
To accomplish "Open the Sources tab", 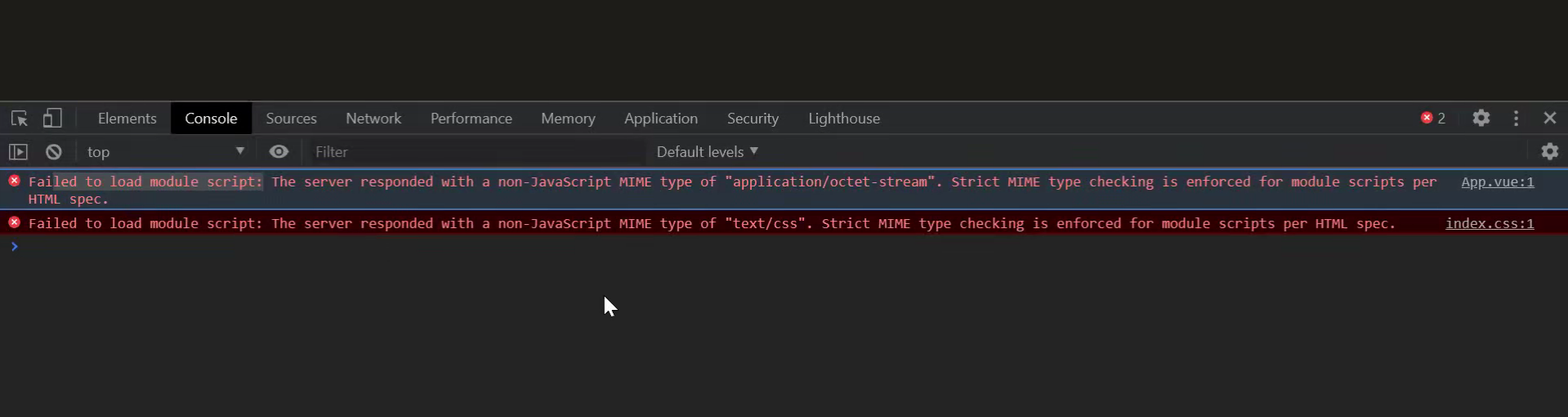I will pyautogui.click(x=291, y=119).
